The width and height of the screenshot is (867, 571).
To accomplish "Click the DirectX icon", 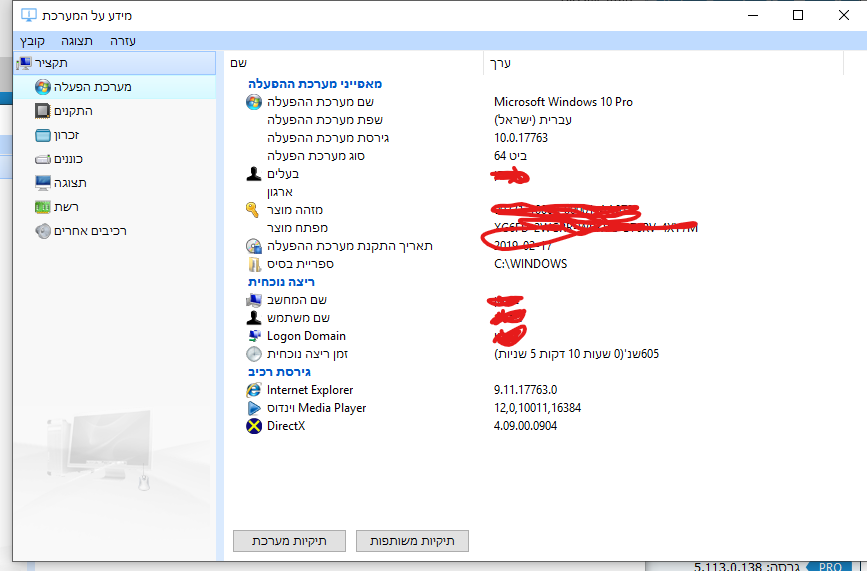I will point(254,426).
